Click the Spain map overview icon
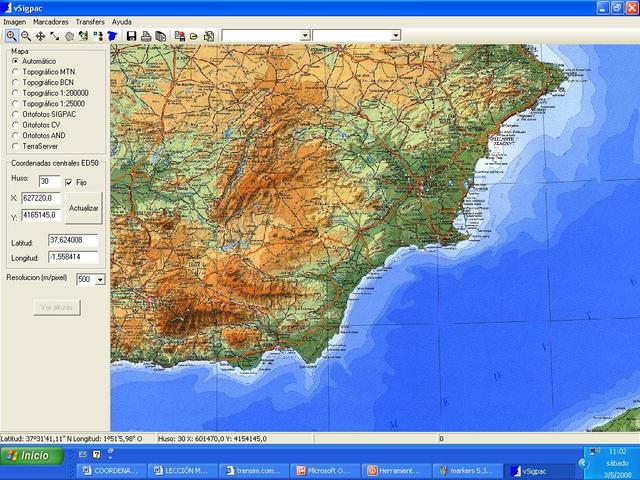 point(112,35)
